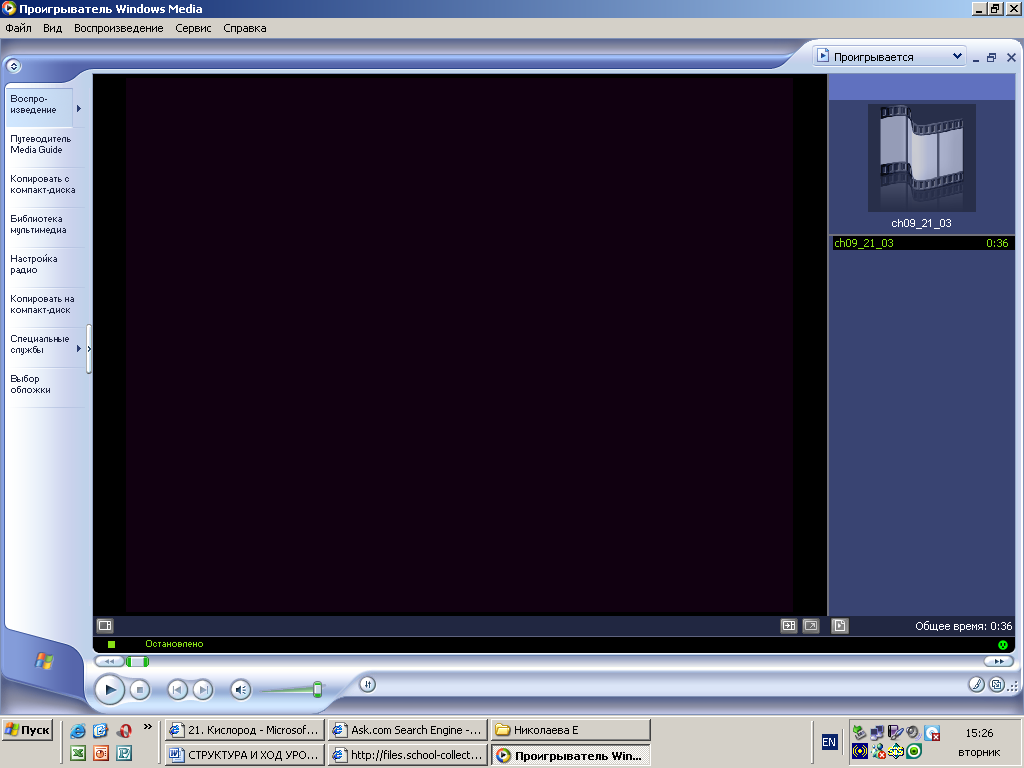Image resolution: width=1024 pixels, height=768 pixels.
Task: Launch Excel from quick launch
Action: [78, 753]
